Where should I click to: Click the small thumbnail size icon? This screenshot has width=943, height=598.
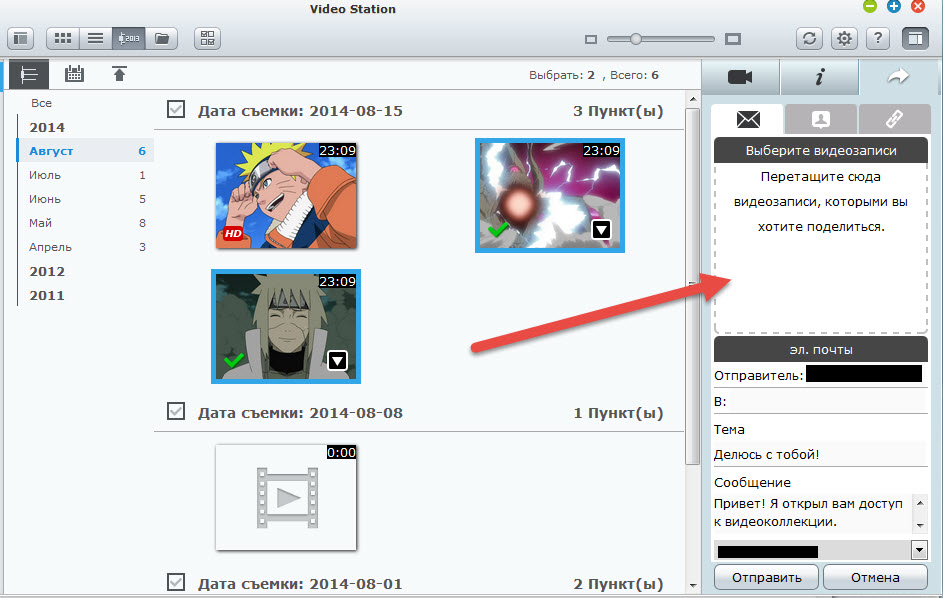pyautogui.click(x=591, y=40)
